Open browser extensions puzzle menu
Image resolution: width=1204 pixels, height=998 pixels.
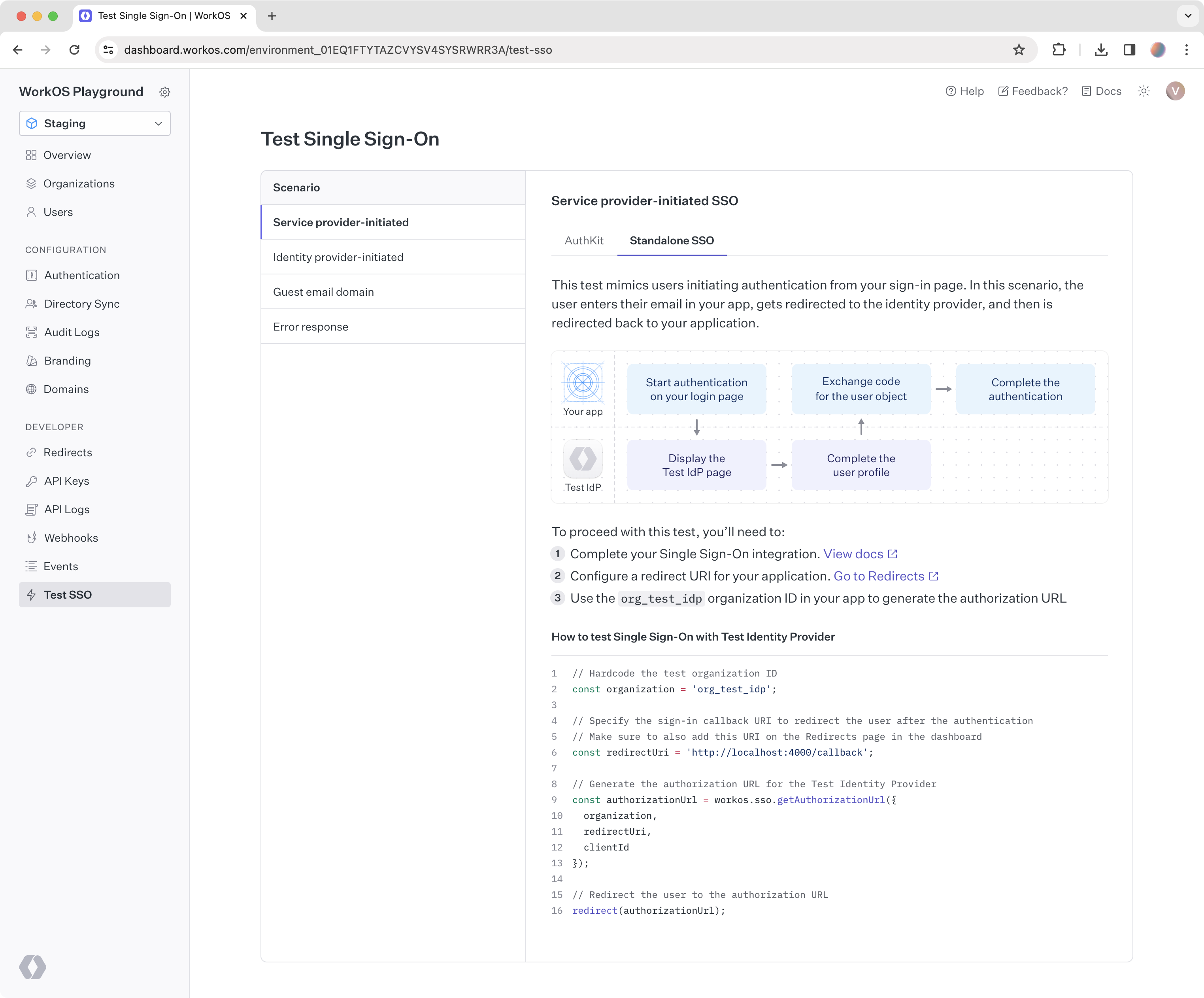[1059, 50]
